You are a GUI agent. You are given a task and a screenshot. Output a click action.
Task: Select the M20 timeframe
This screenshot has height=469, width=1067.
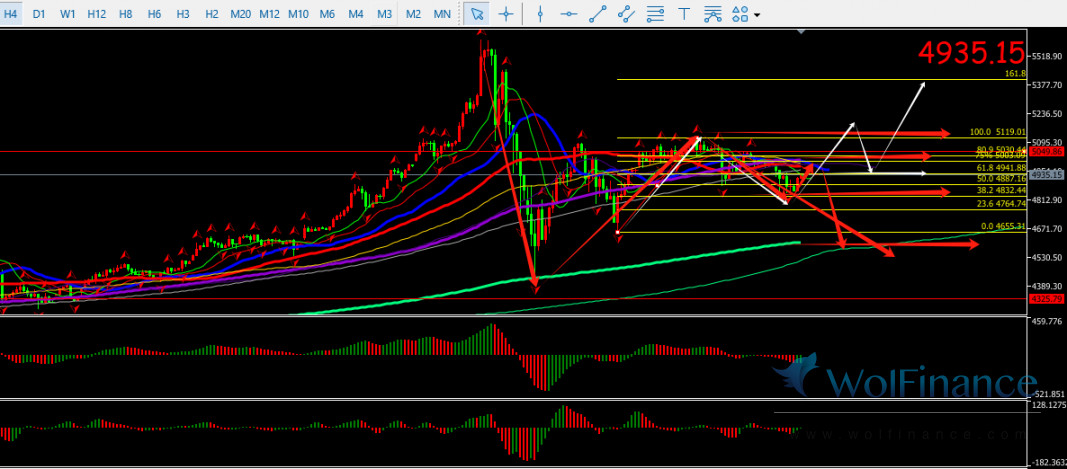[240, 14]
